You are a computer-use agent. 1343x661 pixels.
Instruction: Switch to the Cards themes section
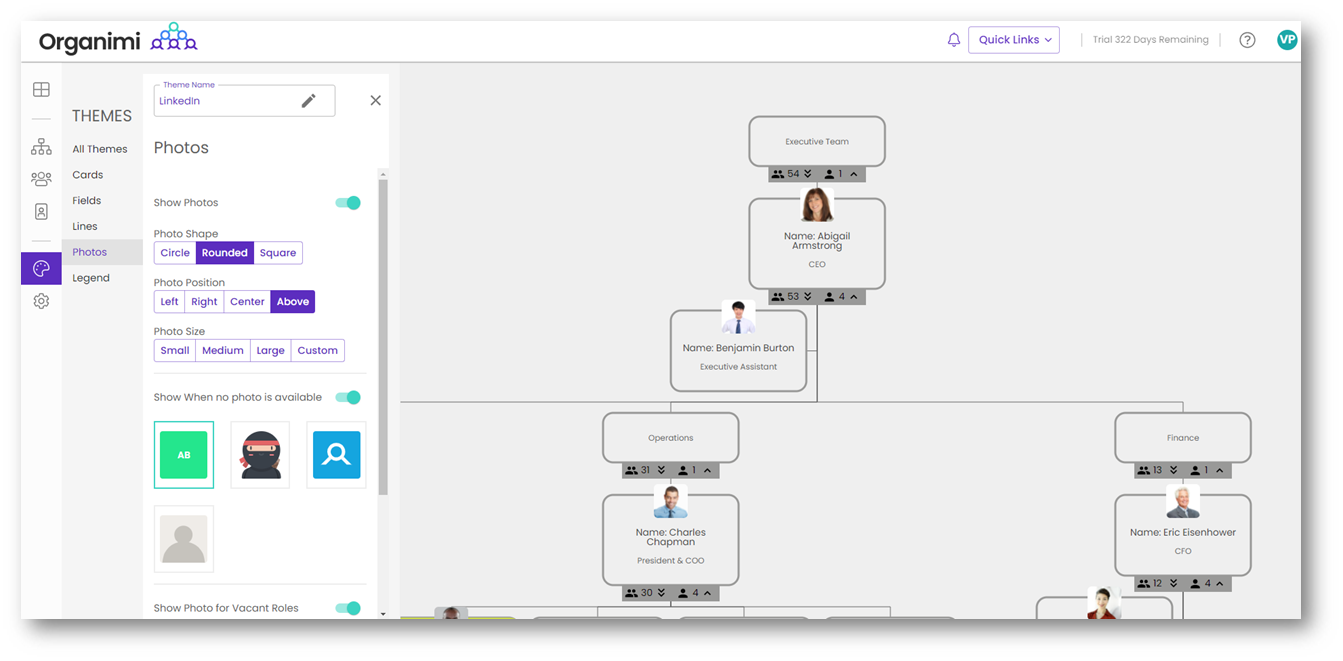(x=88, y=175)
